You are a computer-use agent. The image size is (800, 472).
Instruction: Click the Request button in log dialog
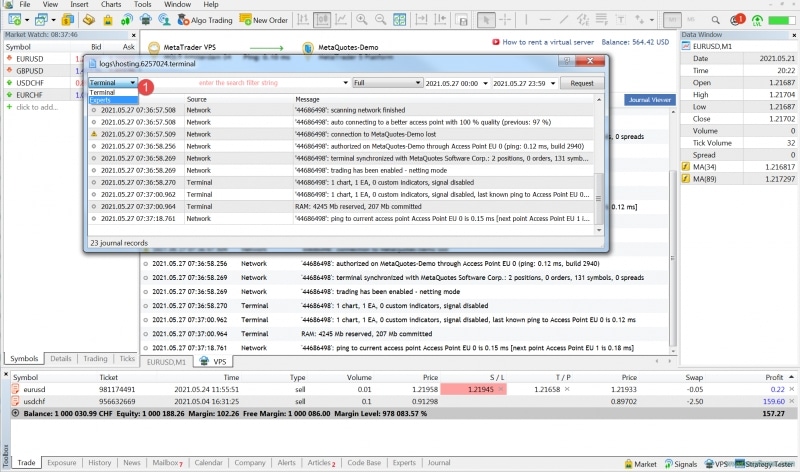pos(582,83)
